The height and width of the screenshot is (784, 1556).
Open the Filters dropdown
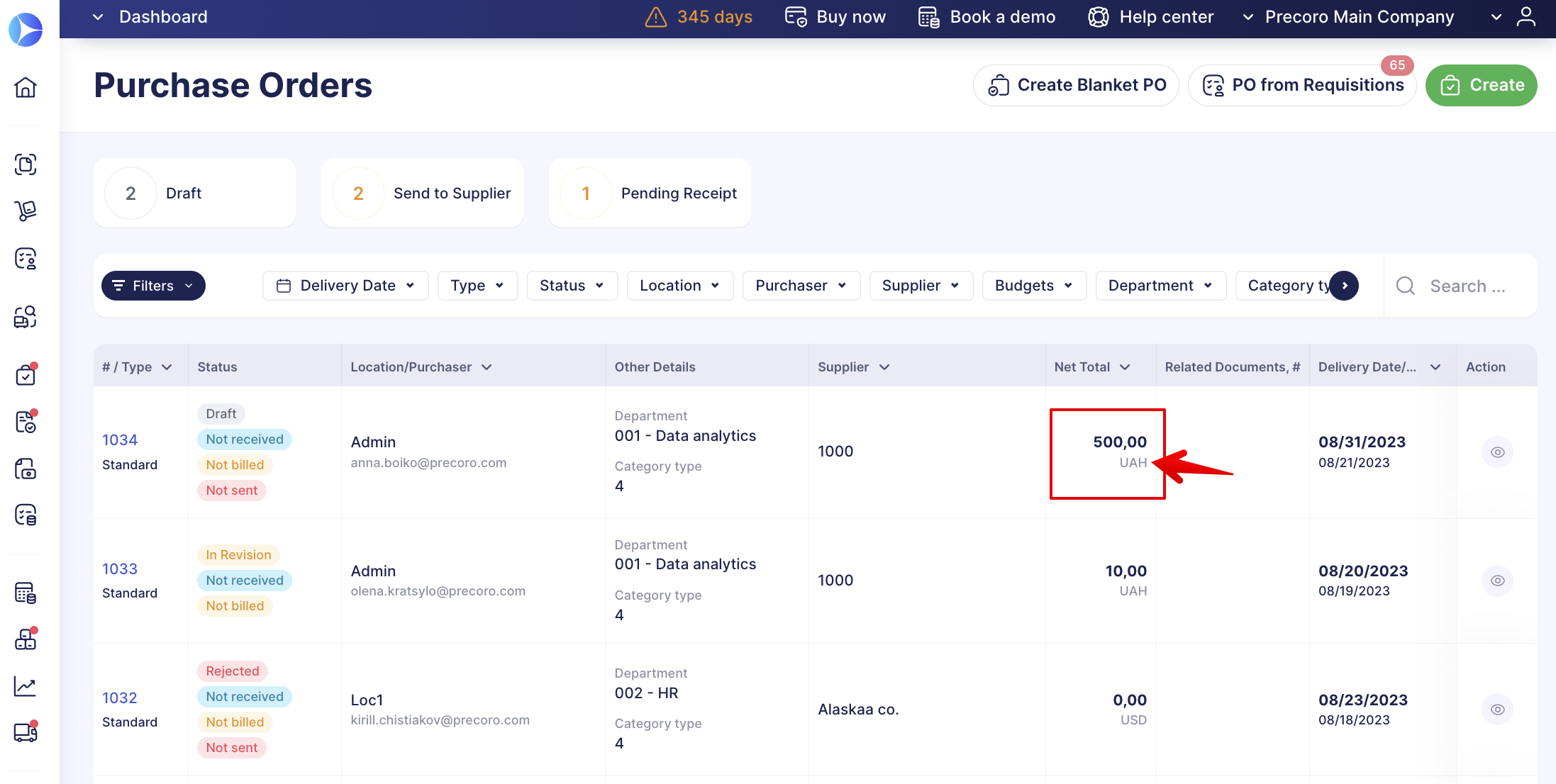coord(153,286)
